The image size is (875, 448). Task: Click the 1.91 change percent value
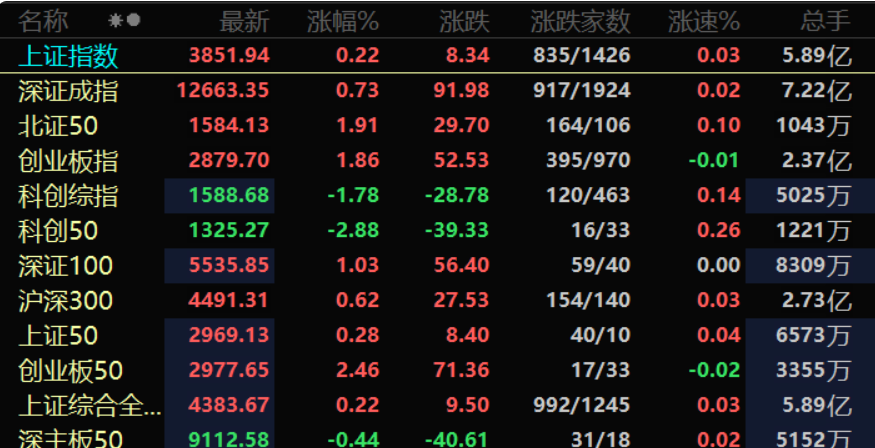[x=358, y=125]
